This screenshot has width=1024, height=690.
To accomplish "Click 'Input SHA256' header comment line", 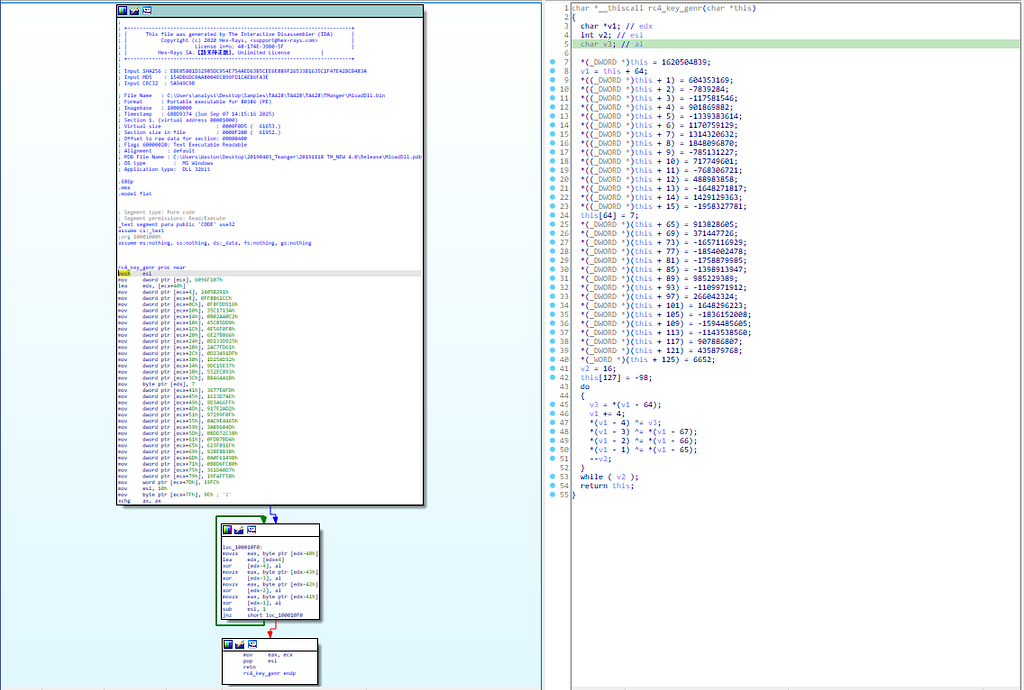I will (245, 71).
